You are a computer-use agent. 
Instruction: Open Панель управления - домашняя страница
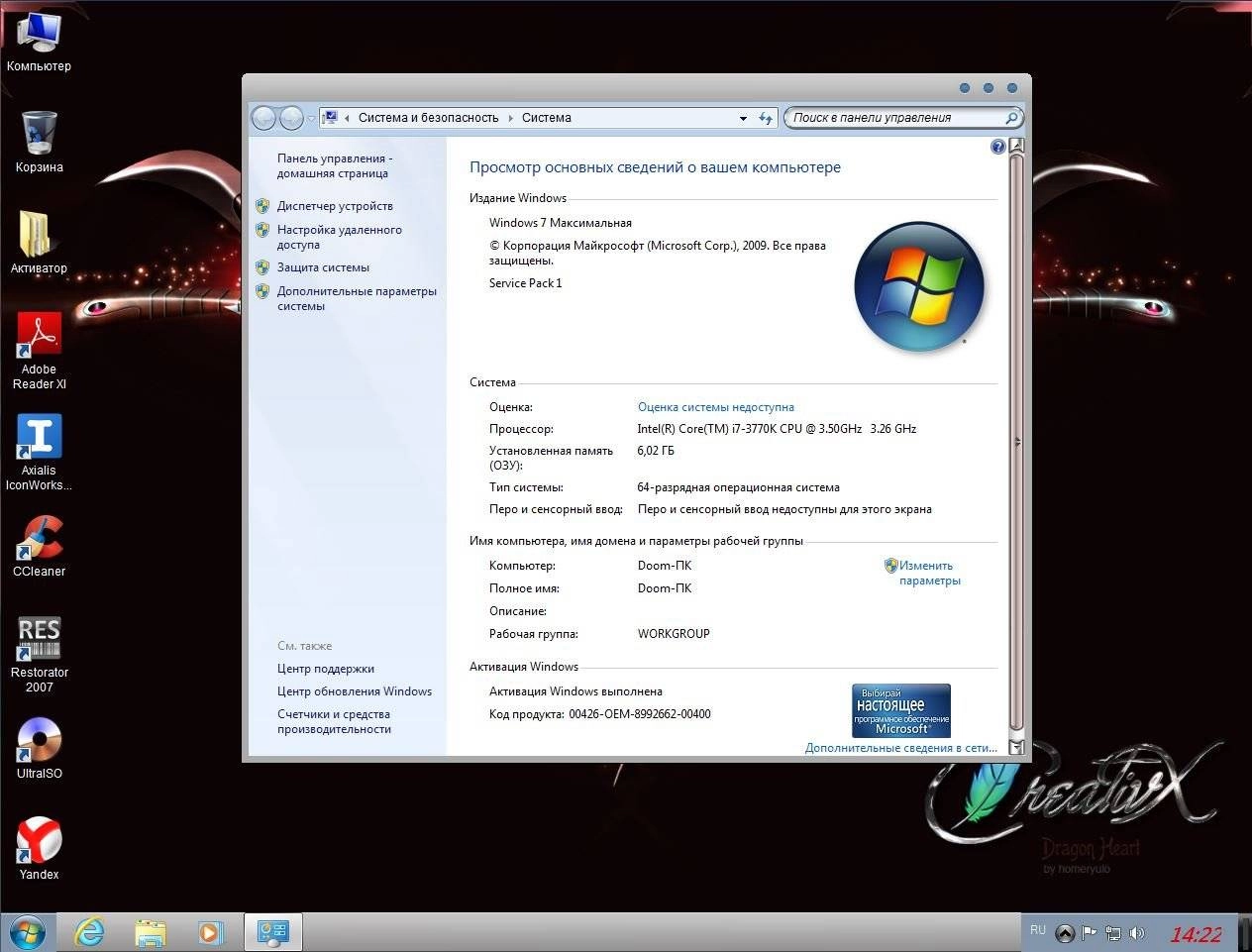pos(335,165)
